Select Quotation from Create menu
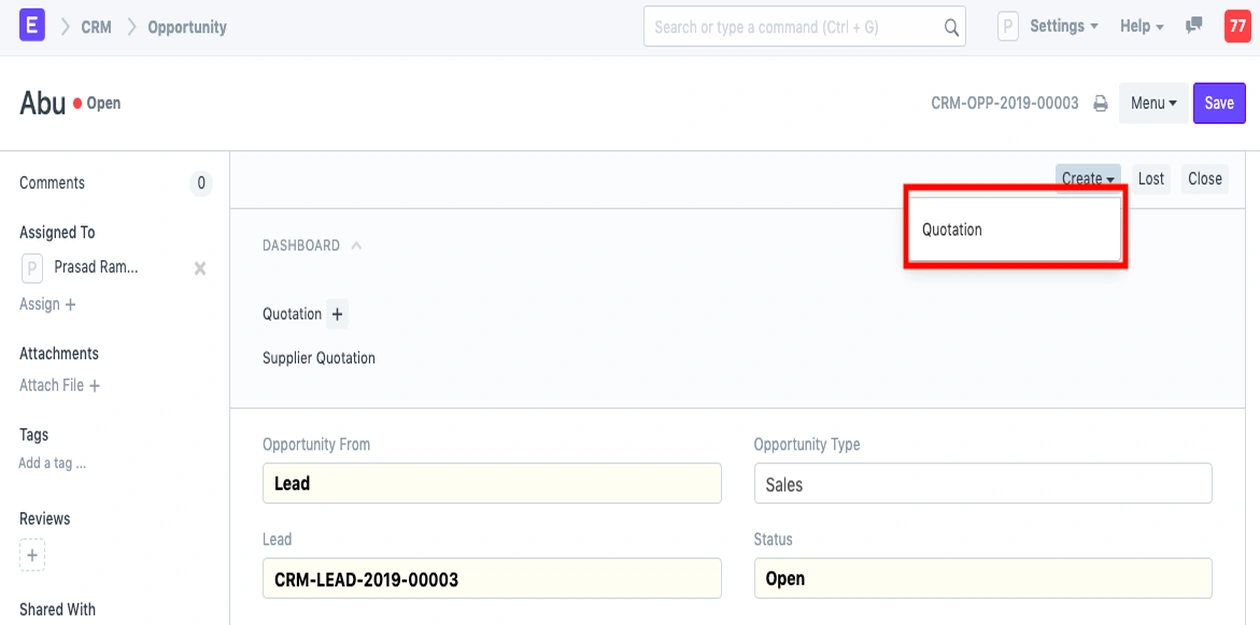The width and height of the screenshot is (1260, 625). (952, 230)
